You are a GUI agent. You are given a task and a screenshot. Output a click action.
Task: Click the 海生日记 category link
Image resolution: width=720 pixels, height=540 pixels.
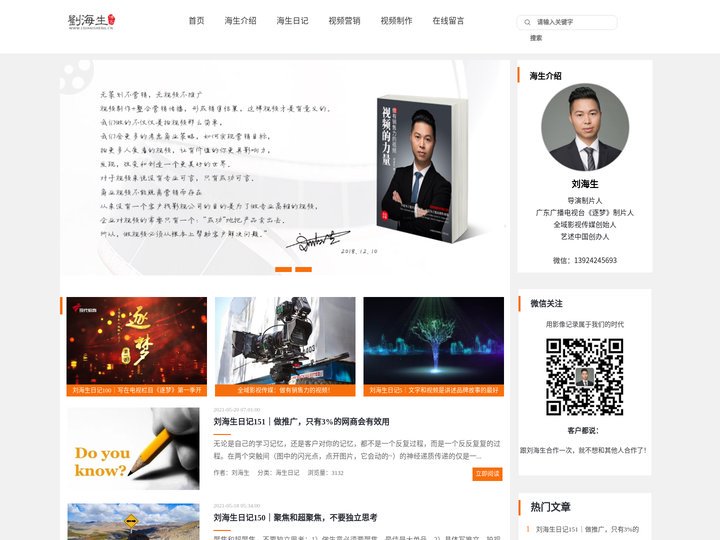[x=287, y=473]
